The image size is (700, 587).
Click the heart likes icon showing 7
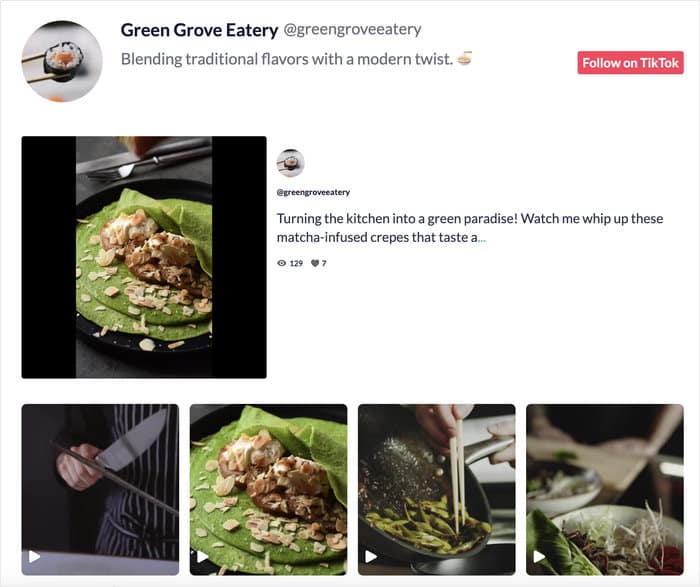pos(315,263)
